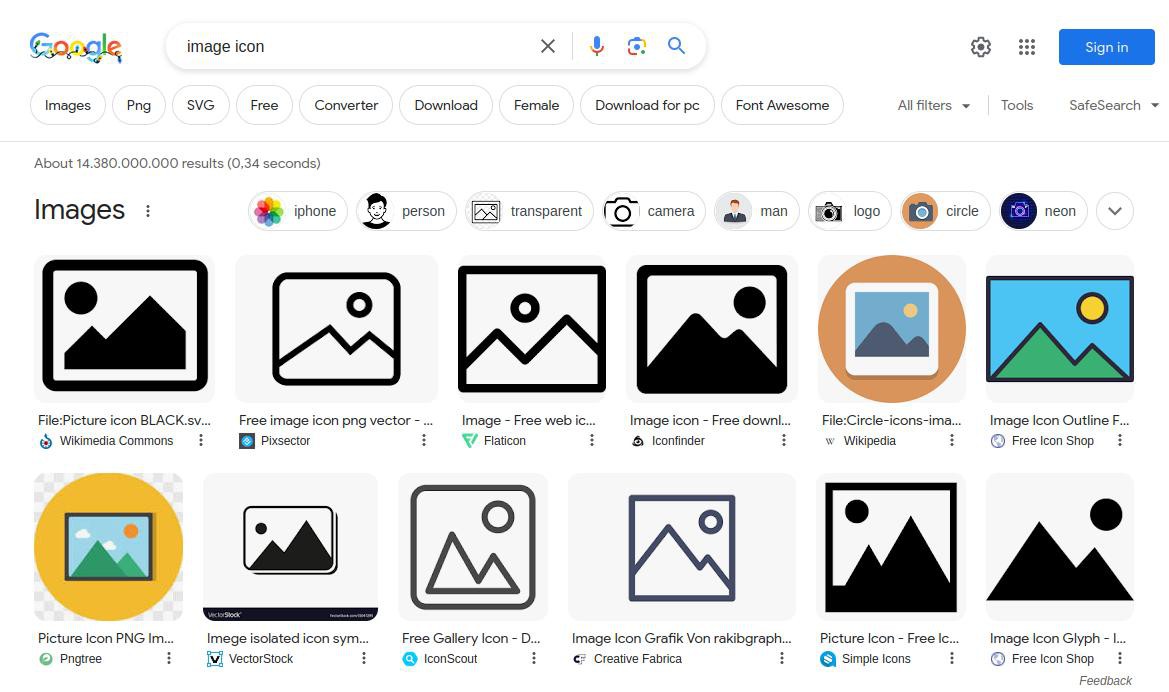Image resolution: width=1169 pixels, height=692 pixels.
Task: Switch to the Images filter tab
Action: tap(68, 105)
